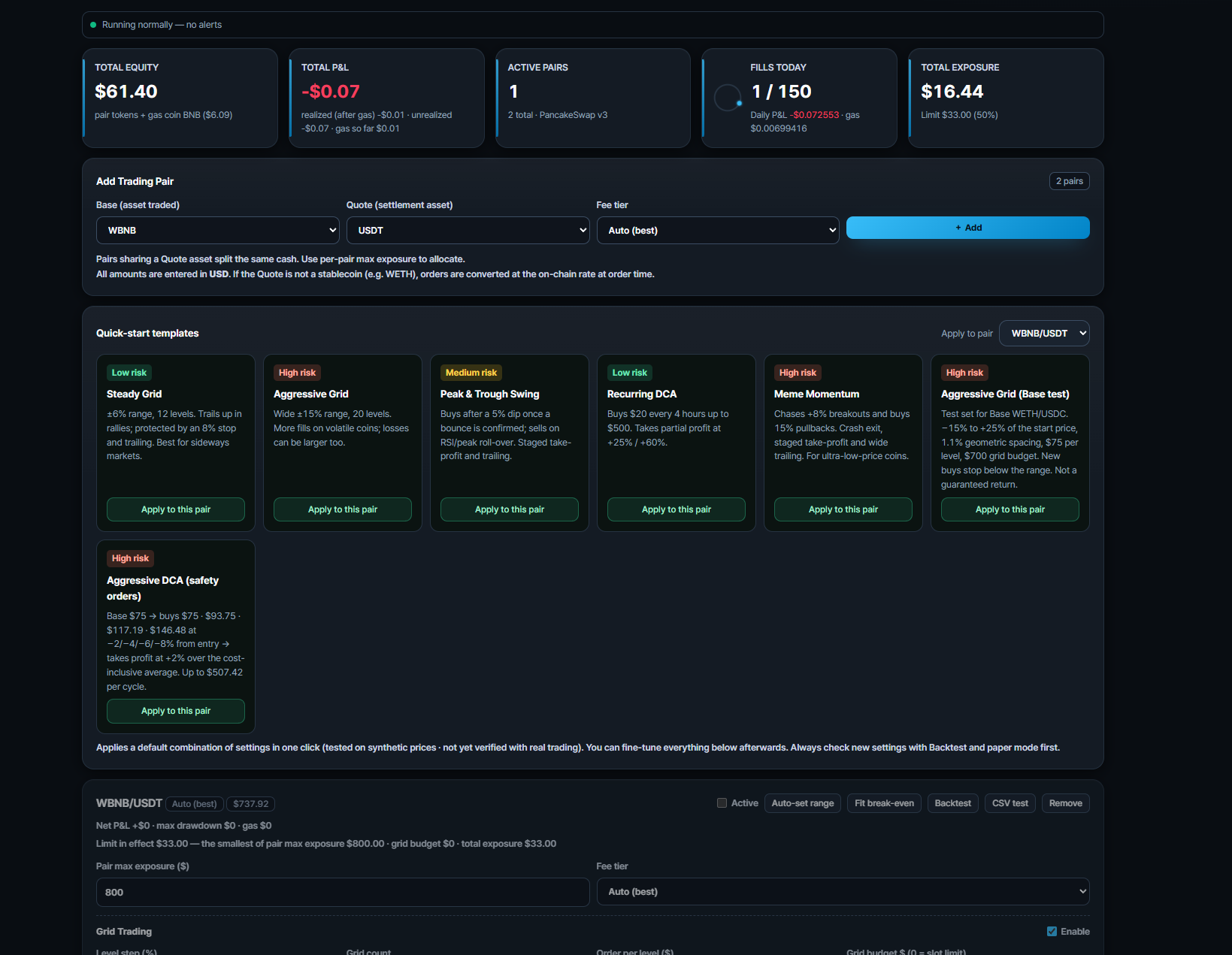The image size is (1232, 955).
Task: Run Backtest for WBNB/USDT
Action: point(953,803)
